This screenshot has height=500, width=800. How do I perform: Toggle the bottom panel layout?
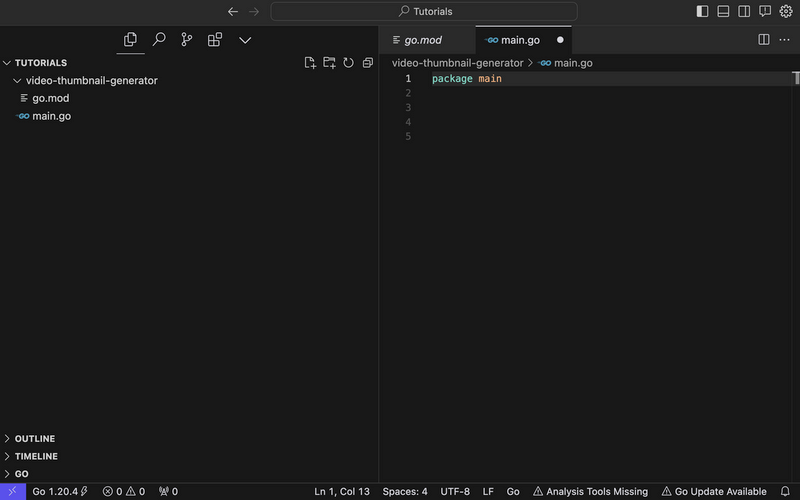click(723, 12)
